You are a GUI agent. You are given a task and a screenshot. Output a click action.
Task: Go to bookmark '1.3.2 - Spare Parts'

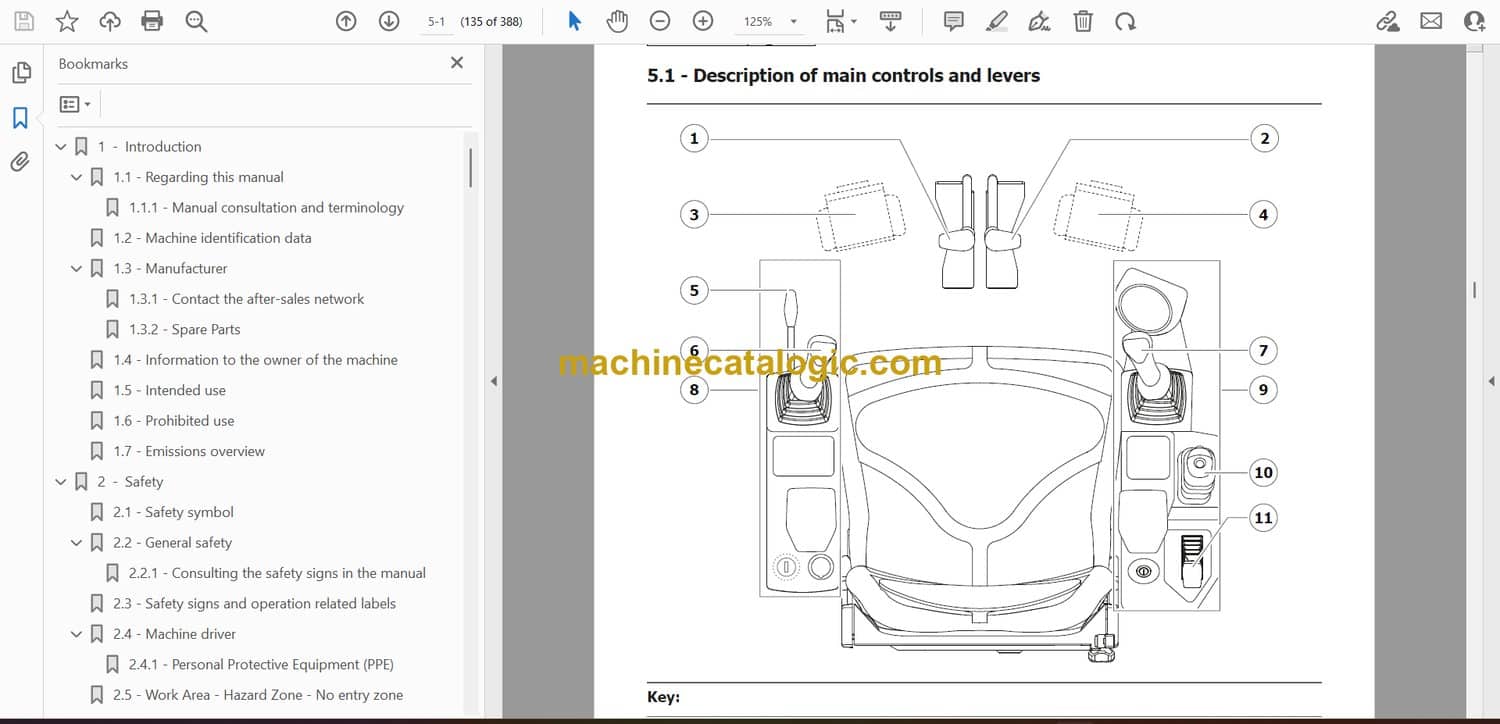click(x=184, y=330)
